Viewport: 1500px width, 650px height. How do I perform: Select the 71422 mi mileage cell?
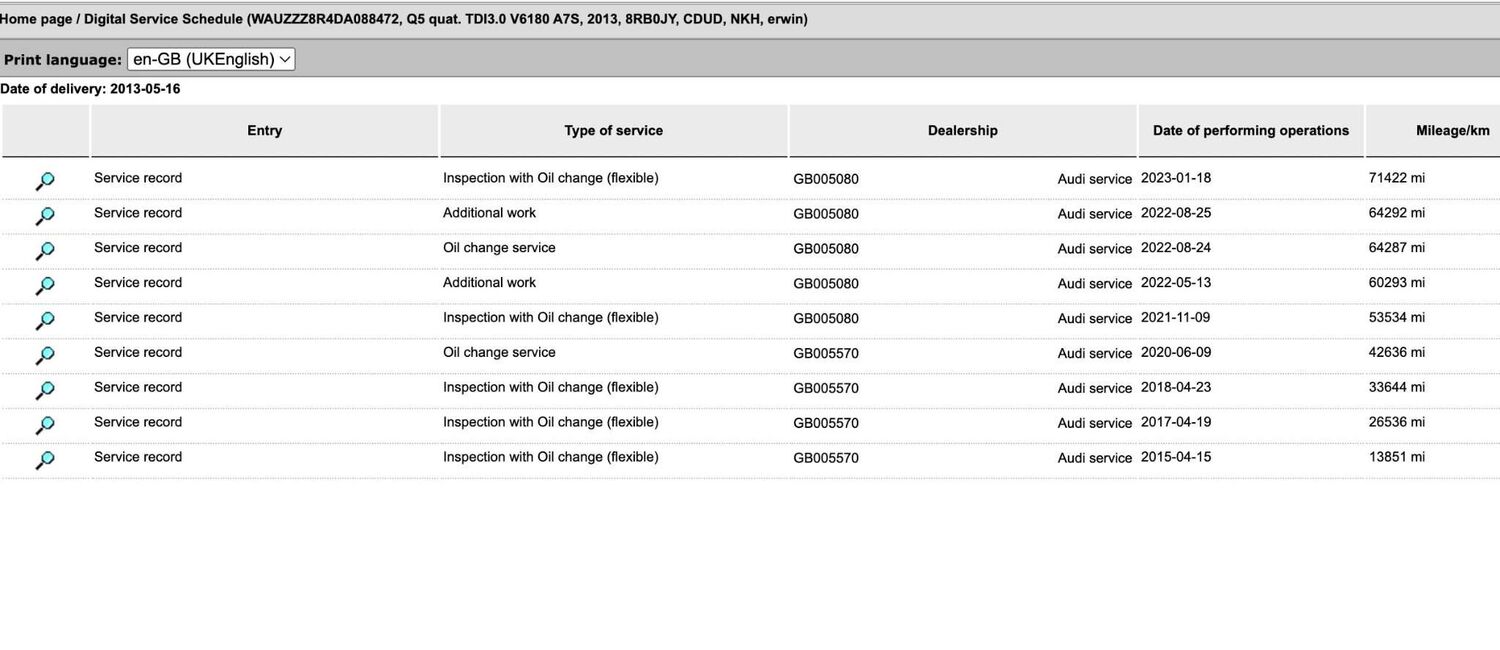pyautogui.click(x=1396, y=178)
